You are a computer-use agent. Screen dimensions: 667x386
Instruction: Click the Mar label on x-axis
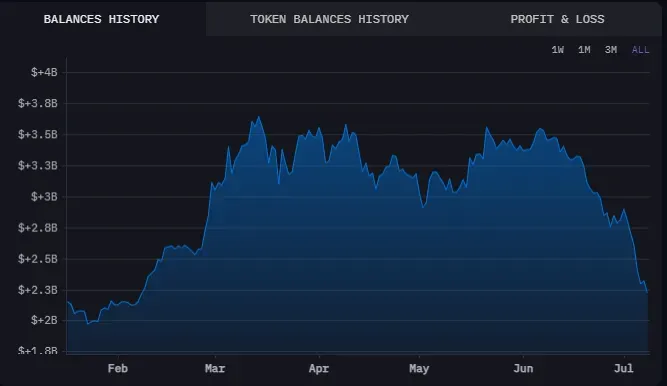coord(215,368)
